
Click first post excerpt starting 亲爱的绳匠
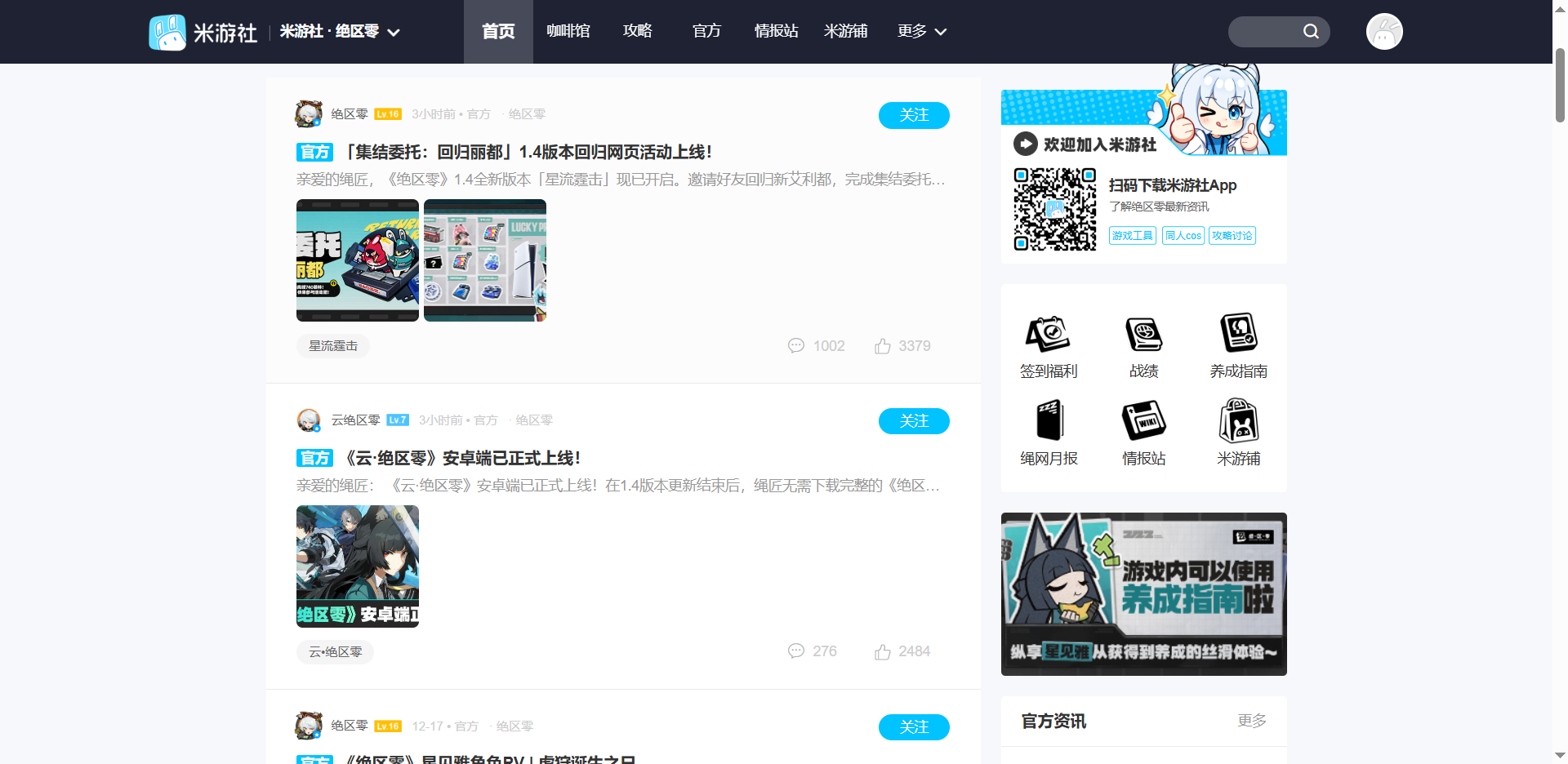(621, 180)
